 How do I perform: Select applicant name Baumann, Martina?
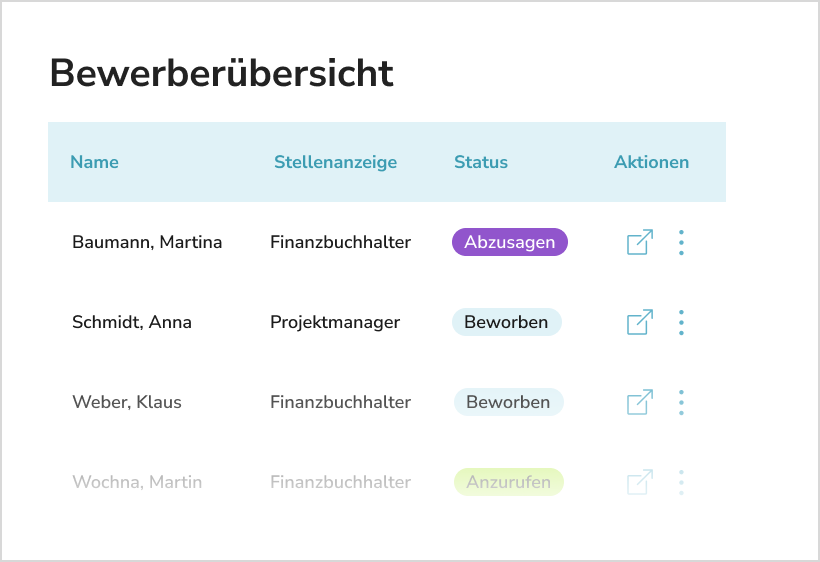(147, 242)
